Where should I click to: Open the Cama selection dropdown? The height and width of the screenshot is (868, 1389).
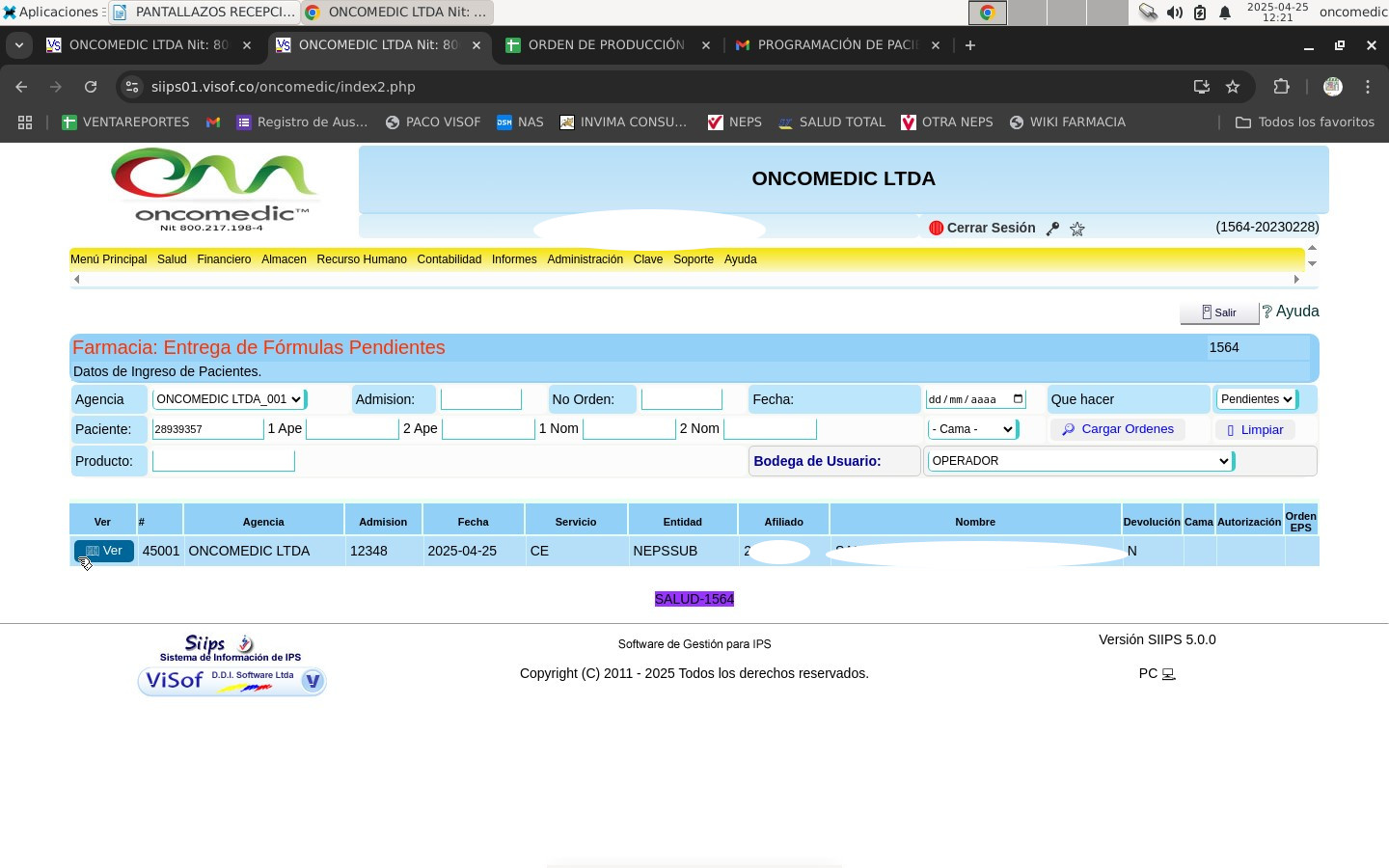pyautogui.click(x=972, y=429)
